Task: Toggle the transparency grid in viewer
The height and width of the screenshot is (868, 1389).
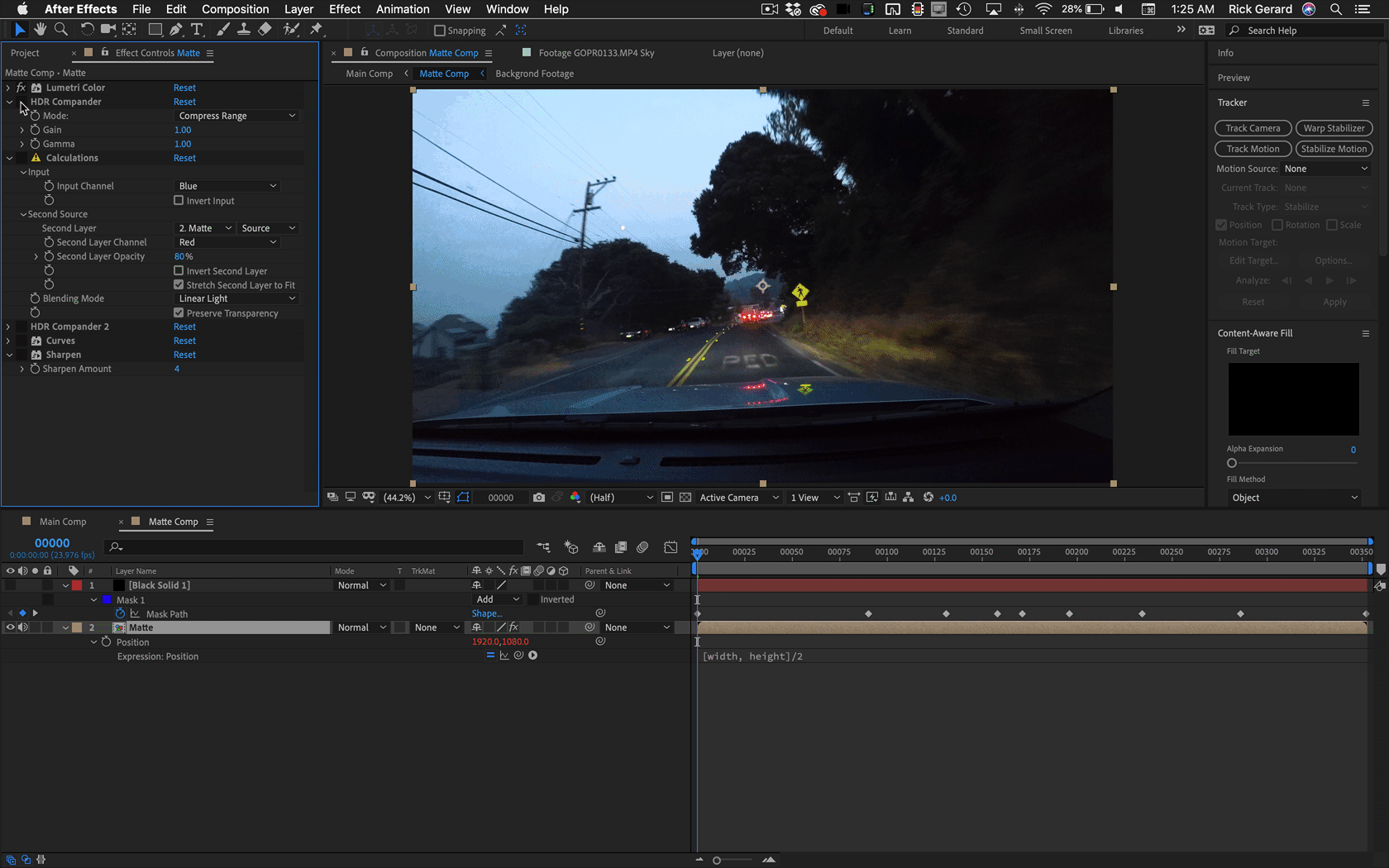Action: (x=685, y=498)
